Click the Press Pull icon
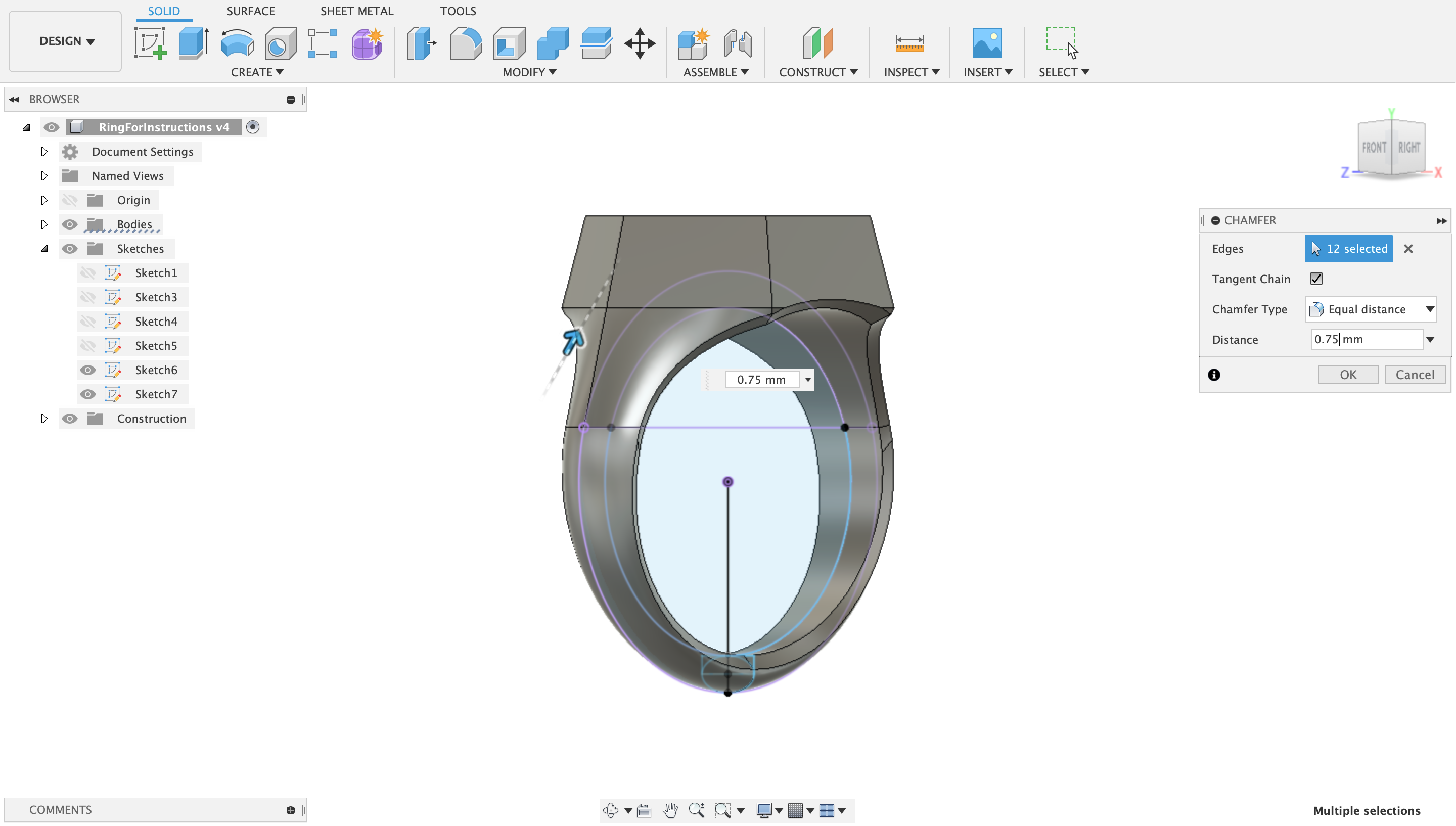Viewport: 1456px width, 826px height. click(422, 43)
